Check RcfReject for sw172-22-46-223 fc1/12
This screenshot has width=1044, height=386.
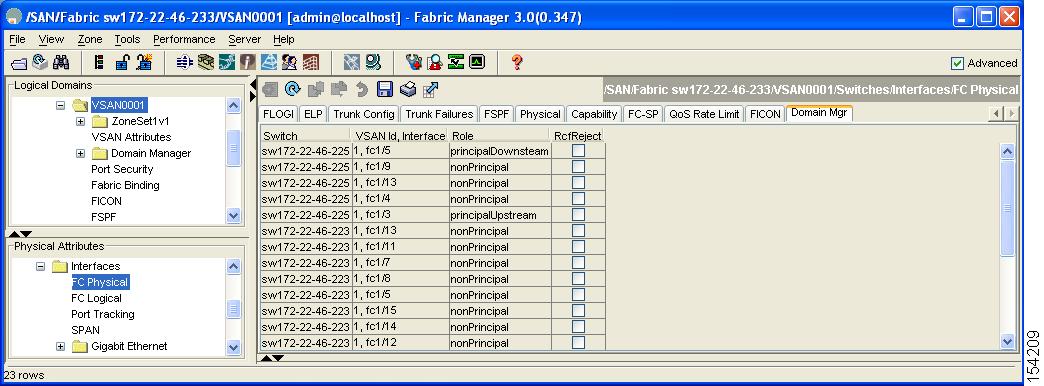(579, 342)
